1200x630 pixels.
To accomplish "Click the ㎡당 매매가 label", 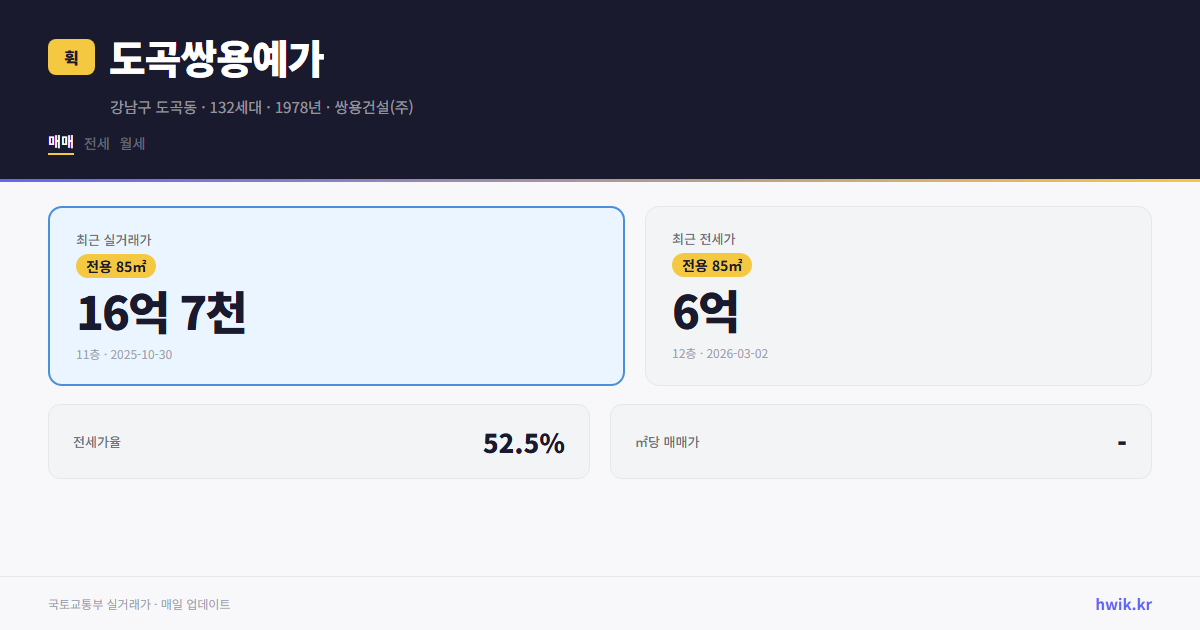I will tap(669, 441).
